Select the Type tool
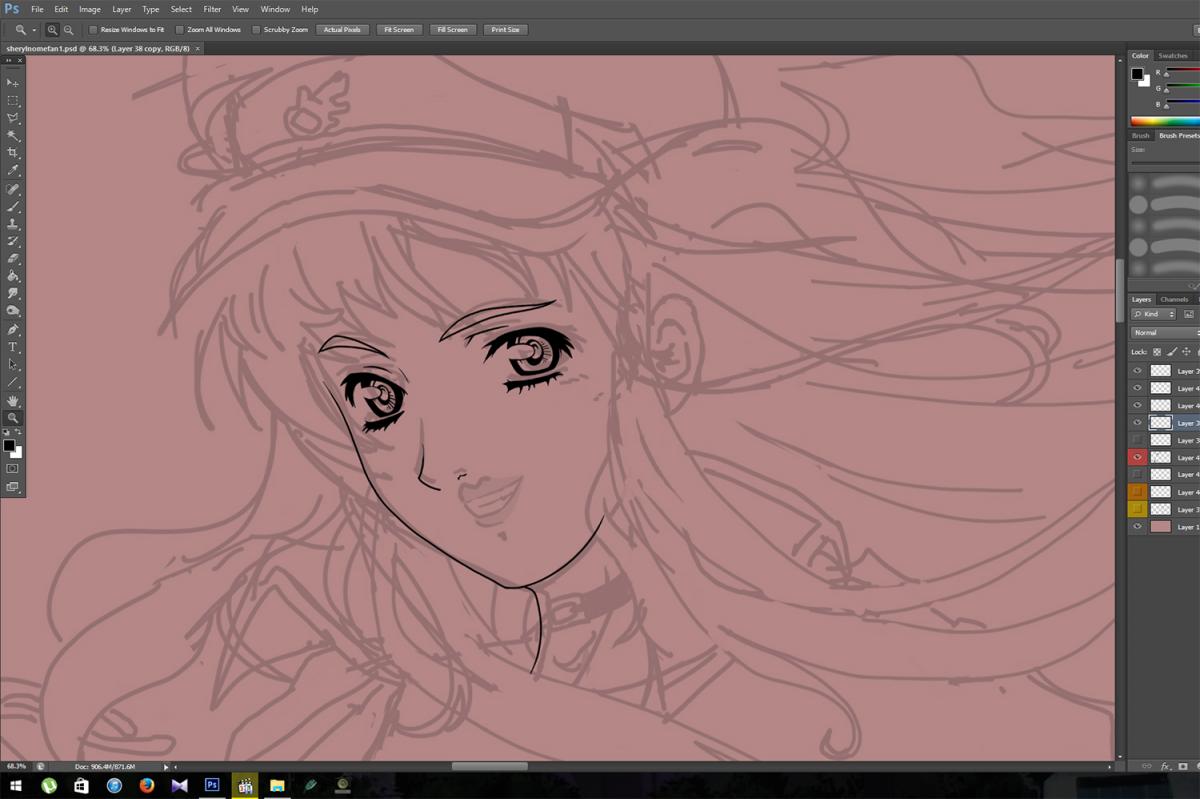 click(13, 347)
